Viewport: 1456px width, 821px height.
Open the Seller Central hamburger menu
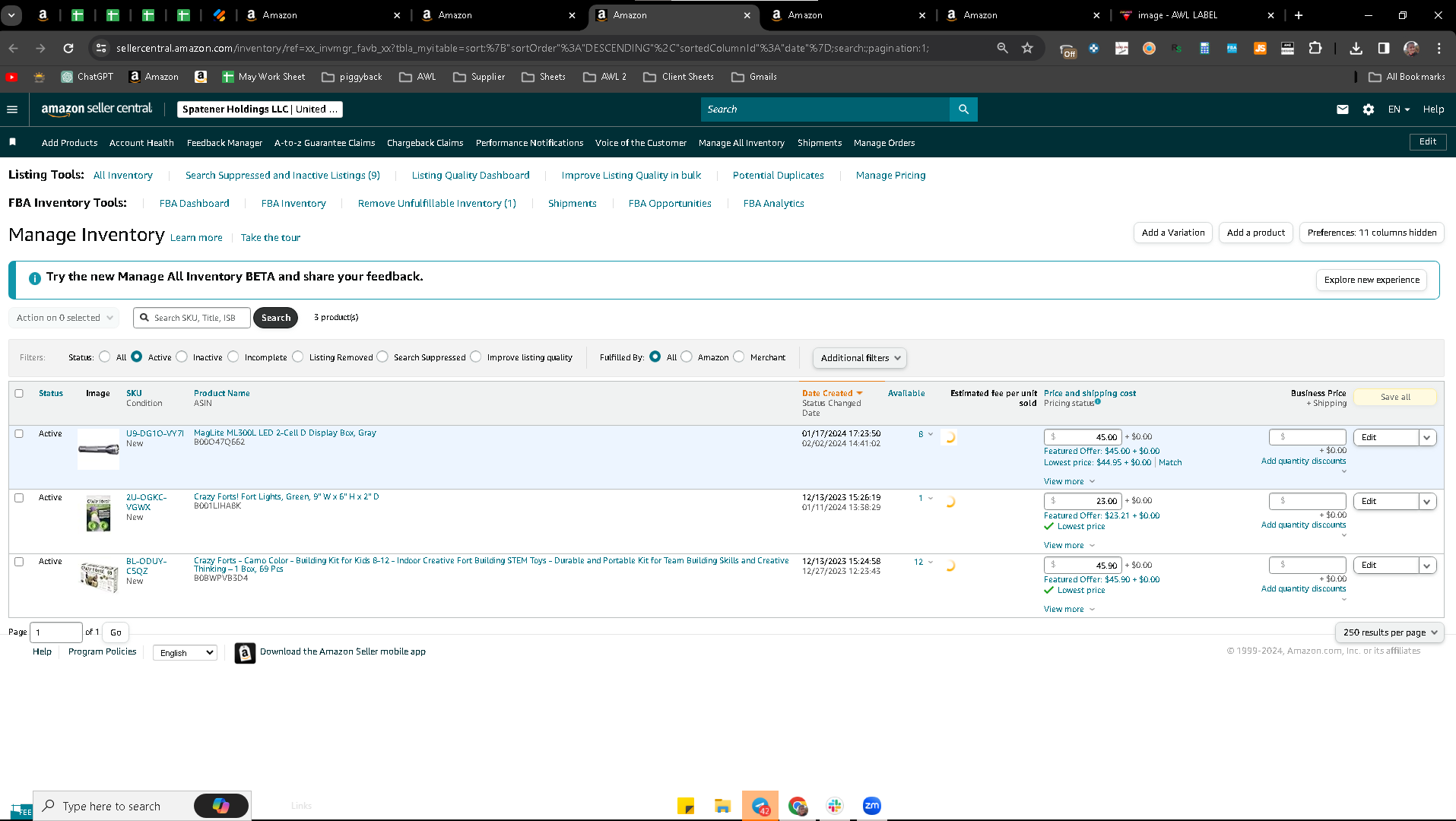coord(12,109)
